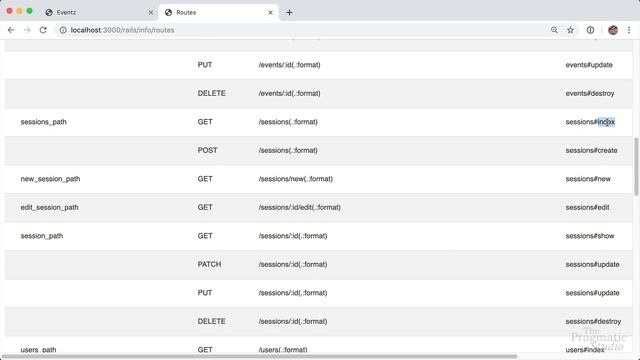Click the vertical scrollbar thumb
640x360 pixels.
[x=636, y=167]
